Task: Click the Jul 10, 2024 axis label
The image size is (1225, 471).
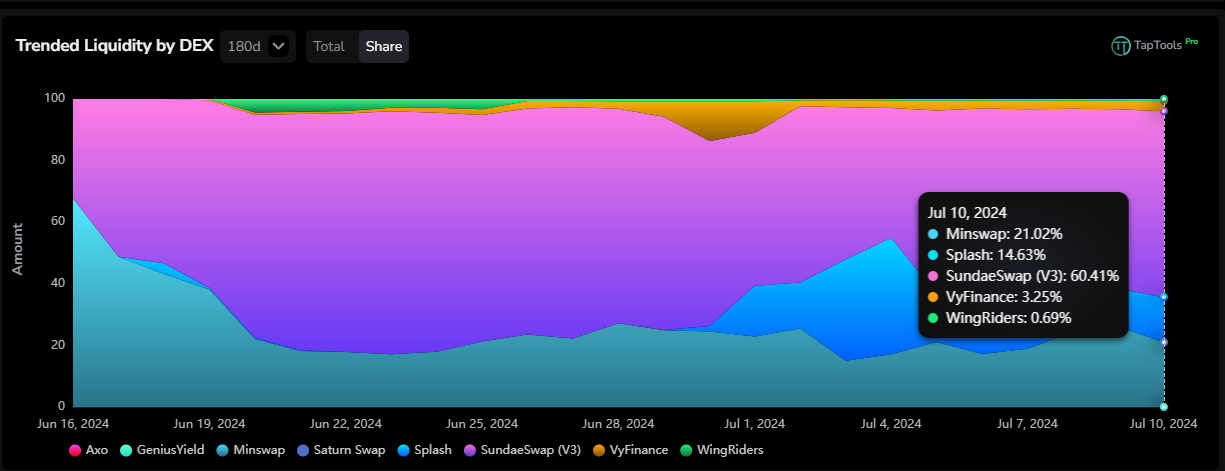Action: [x=1164, y=424]
